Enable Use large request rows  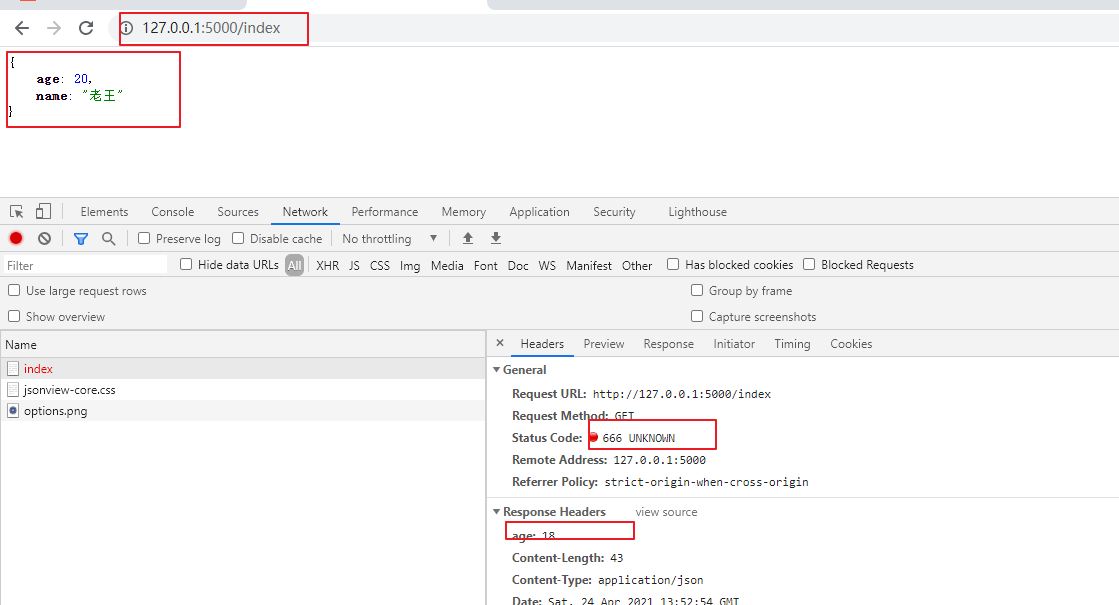coord(14,290)
